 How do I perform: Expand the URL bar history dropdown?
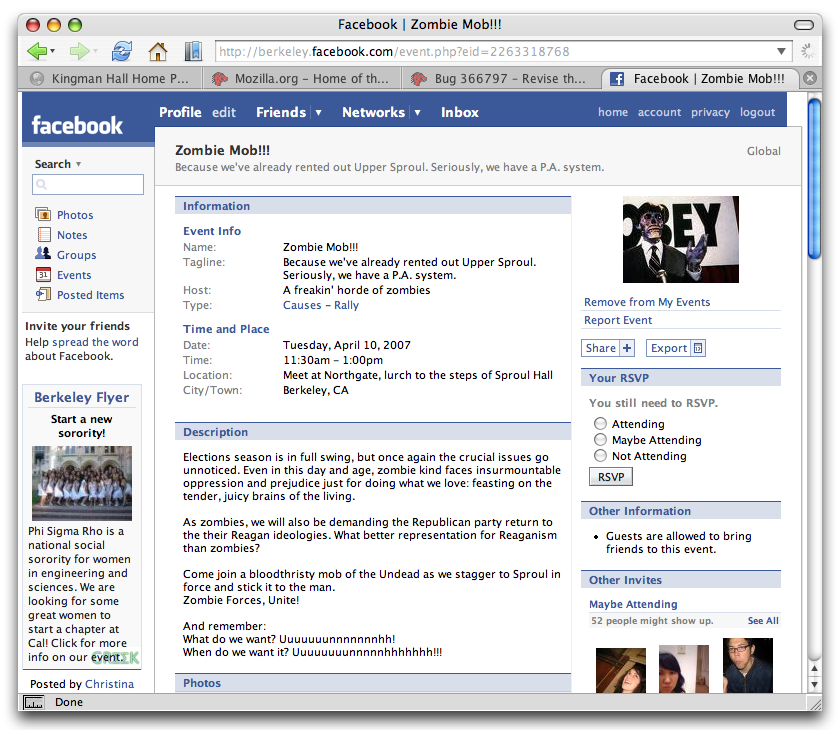[782, 51]
